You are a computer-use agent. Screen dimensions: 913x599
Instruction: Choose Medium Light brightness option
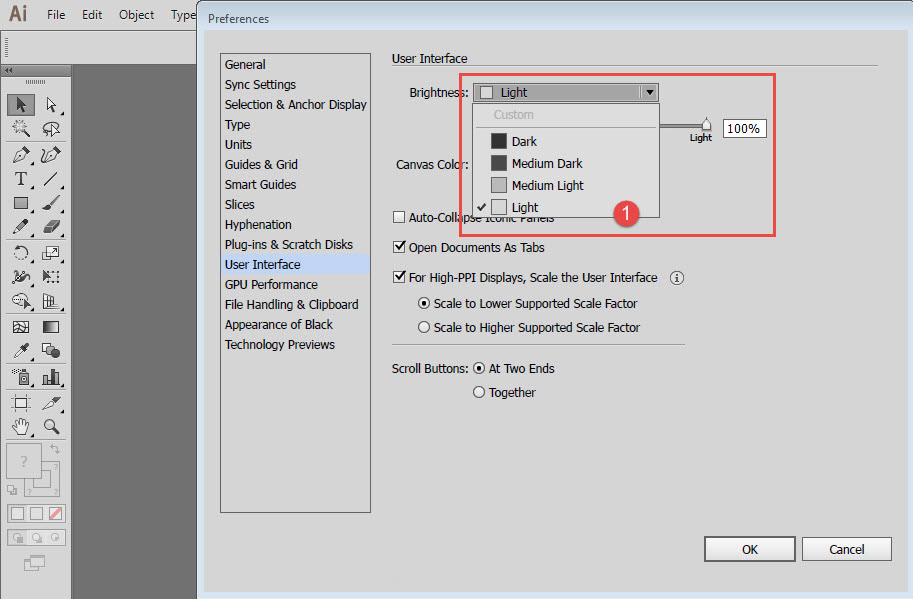point(566,186)
